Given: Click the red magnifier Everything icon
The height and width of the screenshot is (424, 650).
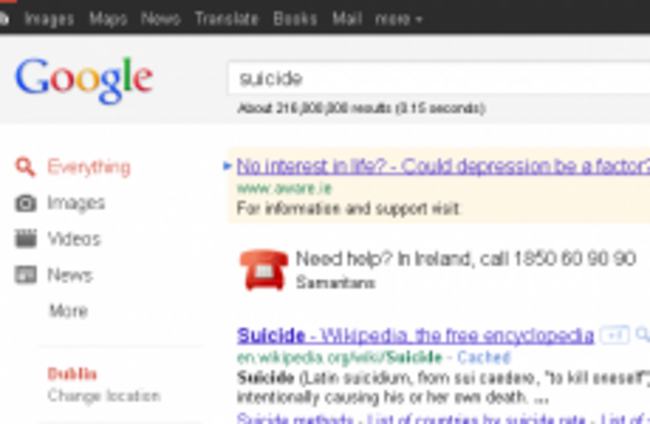Looking at the screenshot, I should 25,167.
